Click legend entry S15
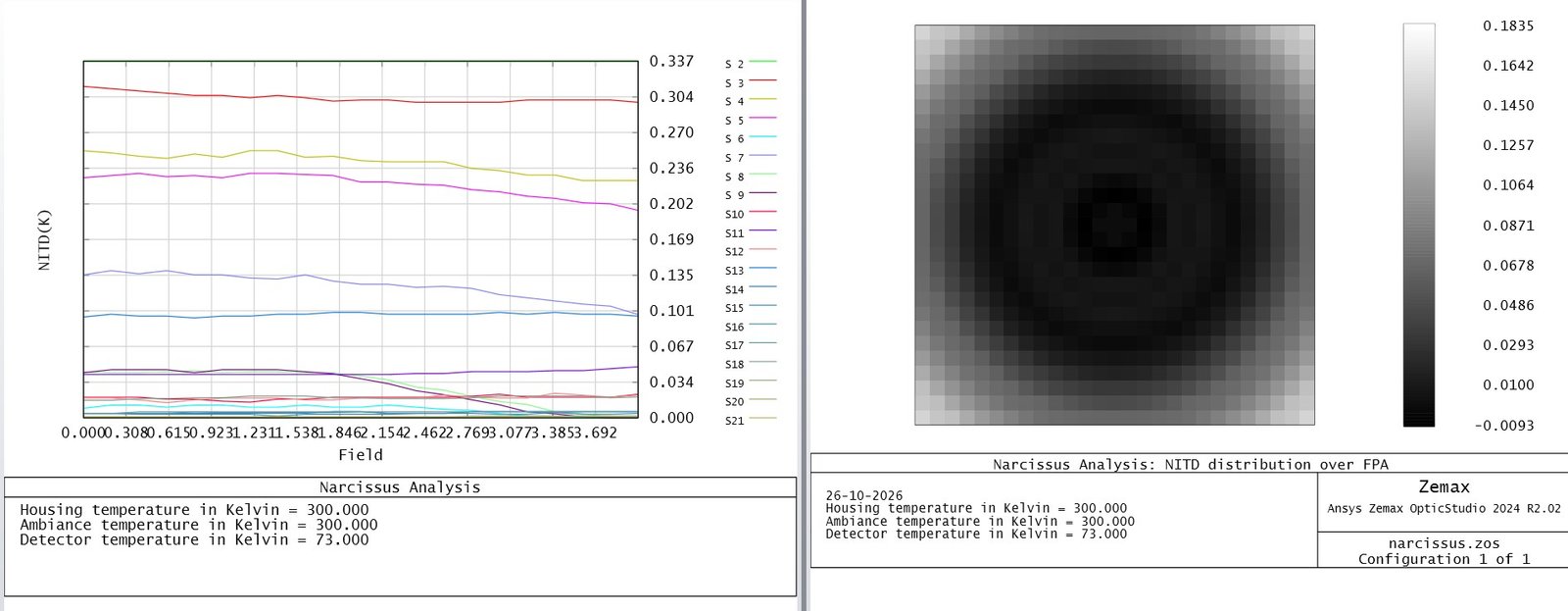Image resolution: width=1568 pixels, height=611 pixels. pyautogui.click(x=751, y=308)
